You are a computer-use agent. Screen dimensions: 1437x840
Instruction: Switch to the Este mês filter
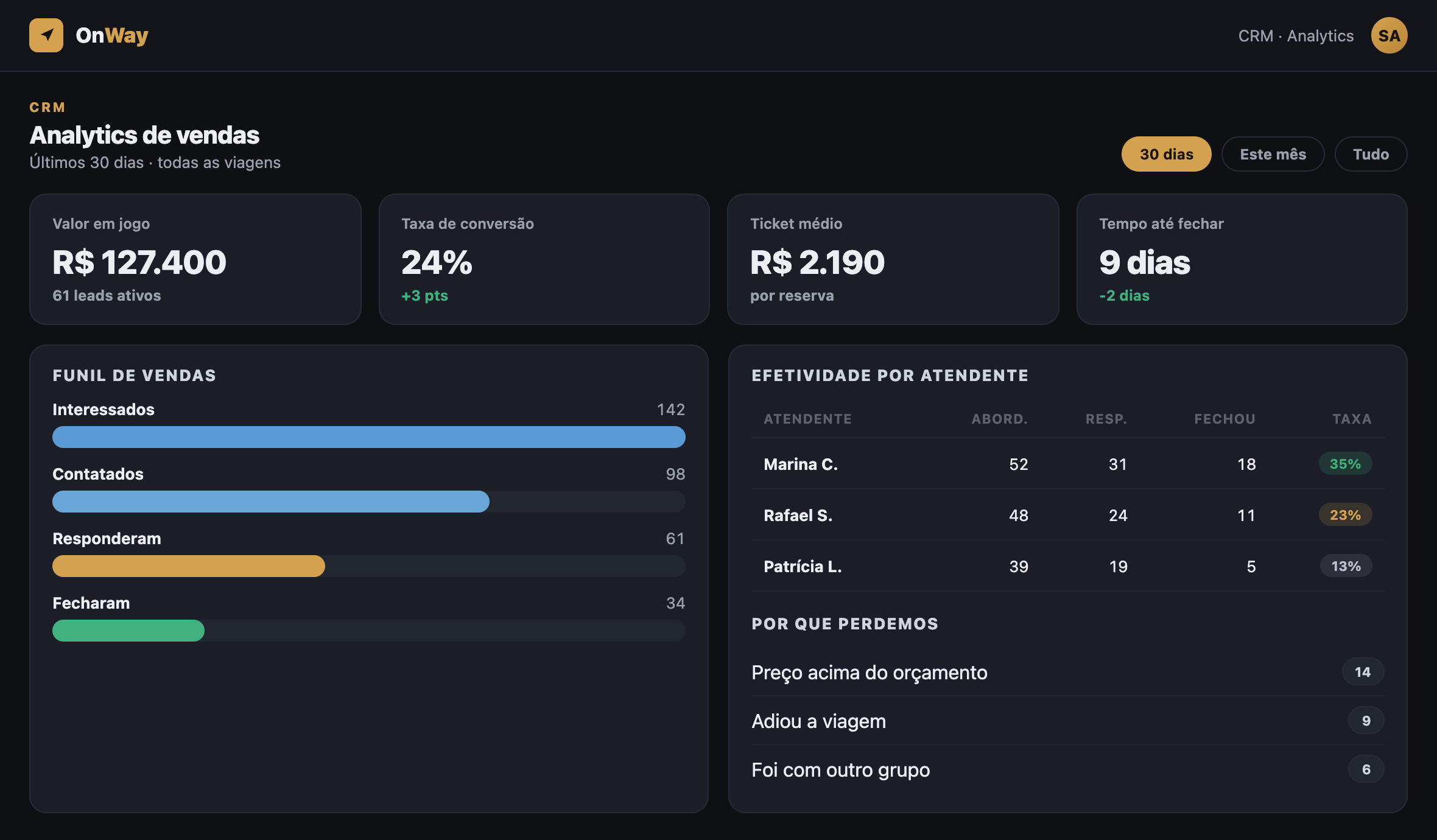(1273, 154)
